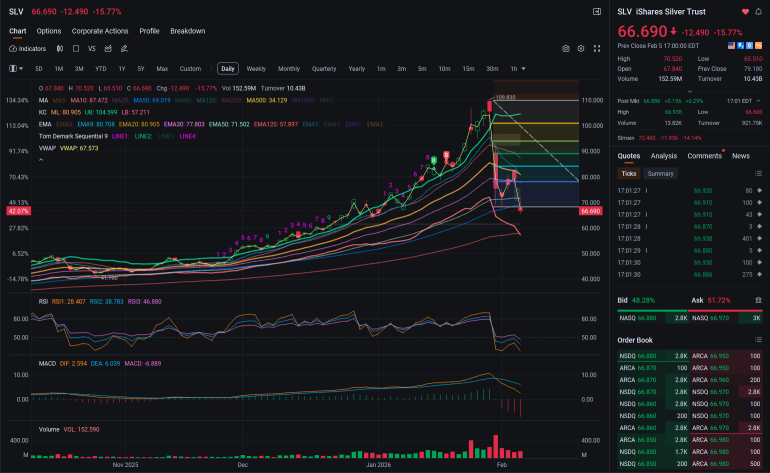
Task: Go to the Profile tab
Action: (149, 31)
